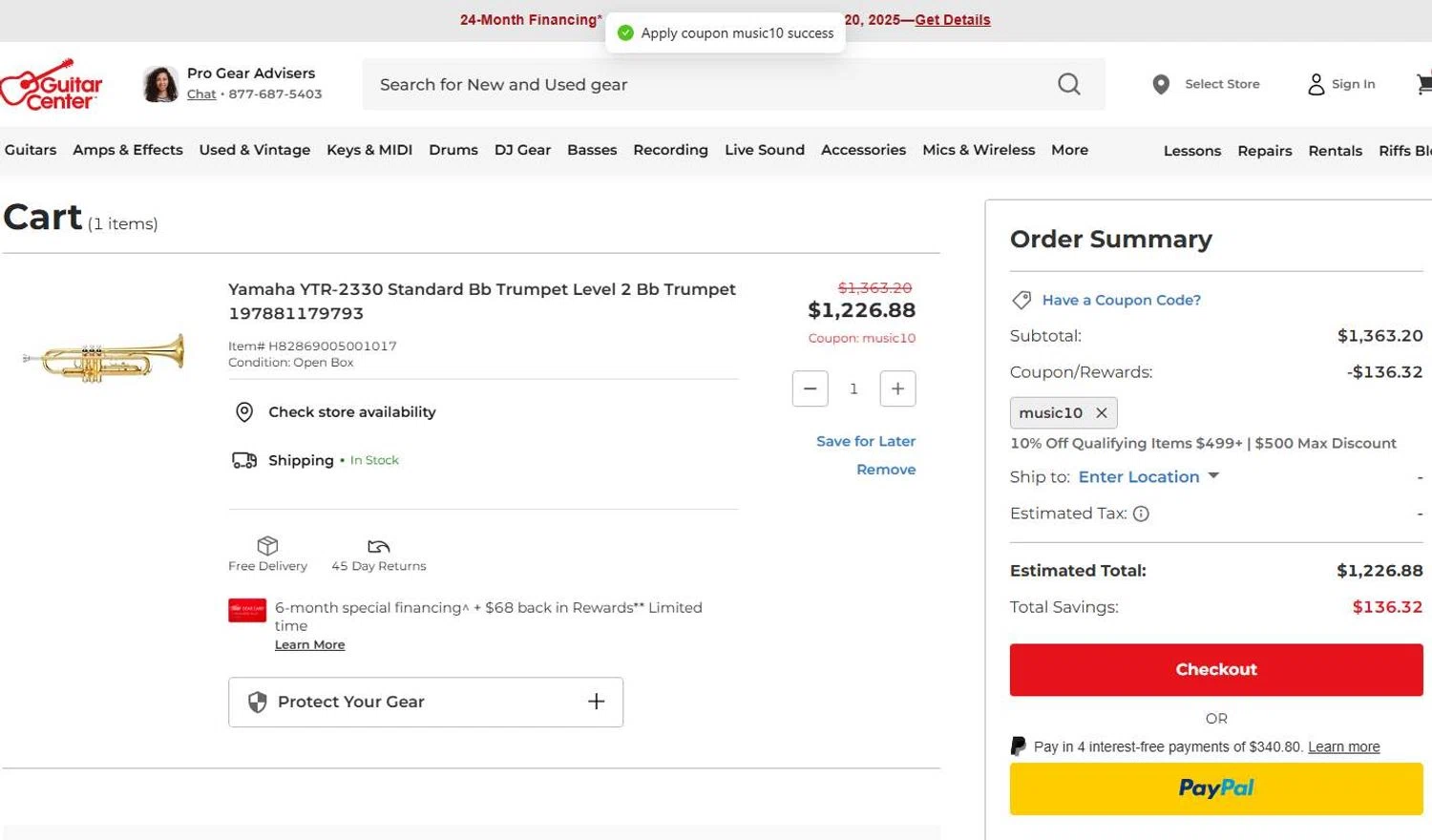
Task: Click the Shipping truck icon
Action: point(244,460)
